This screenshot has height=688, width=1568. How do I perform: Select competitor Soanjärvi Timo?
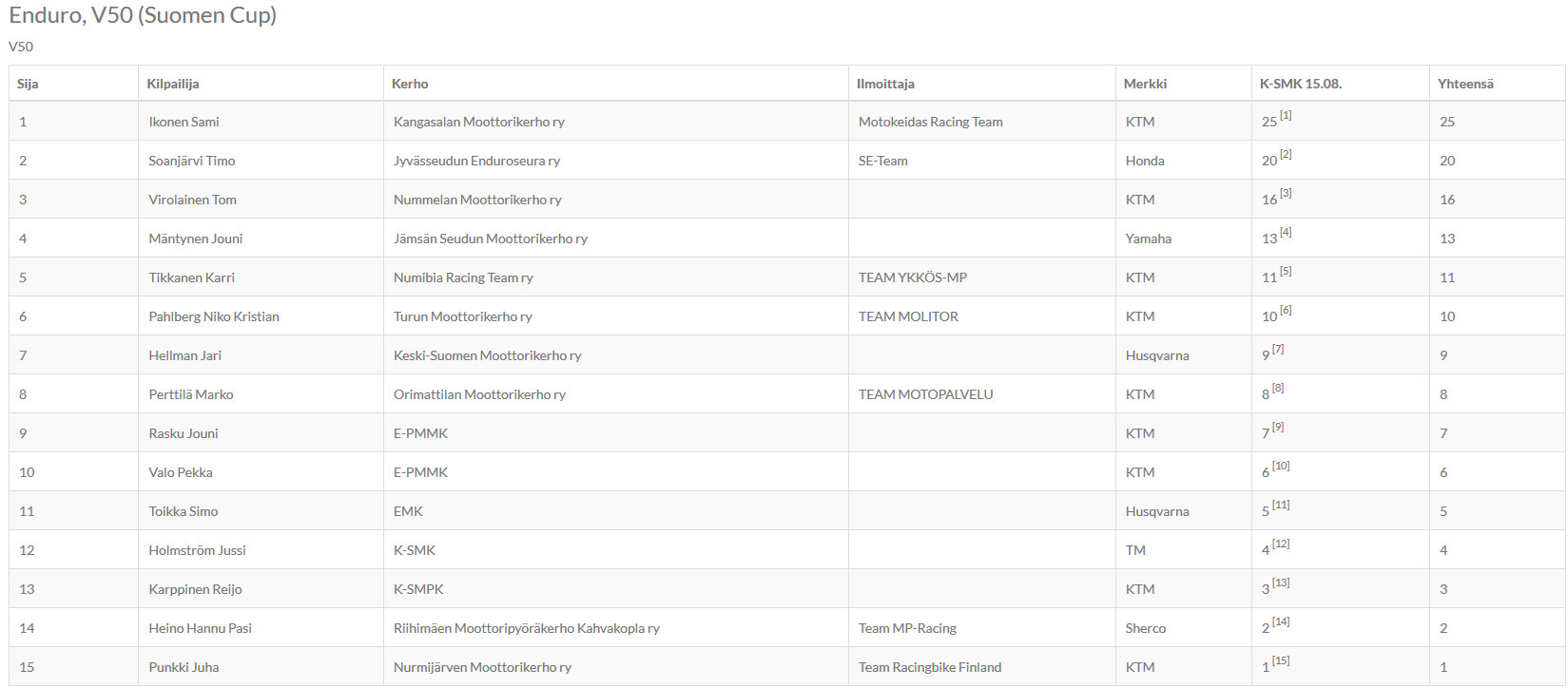point(192,161)
